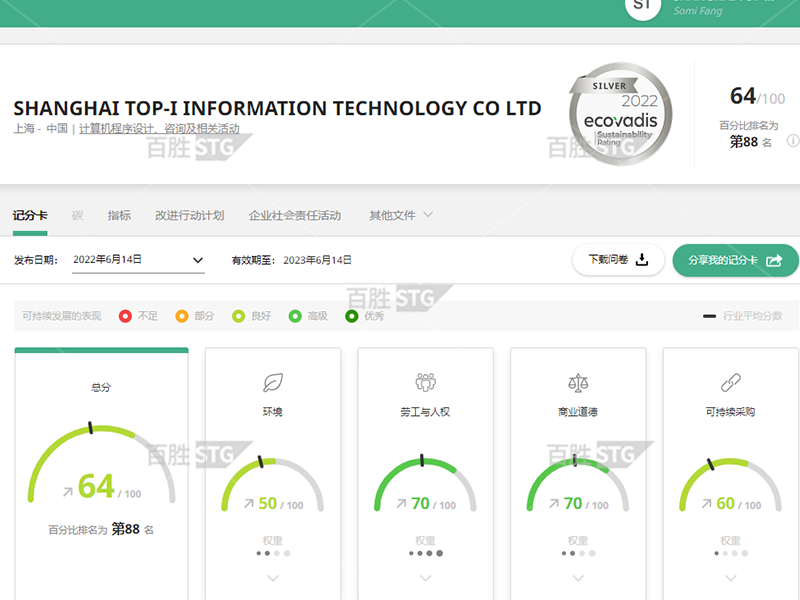Image resolution: width=800 pixels, height=600 pixels.
Task: Click the share icon in 分享我的记分卡 button
Action: (x=773, y=260)
